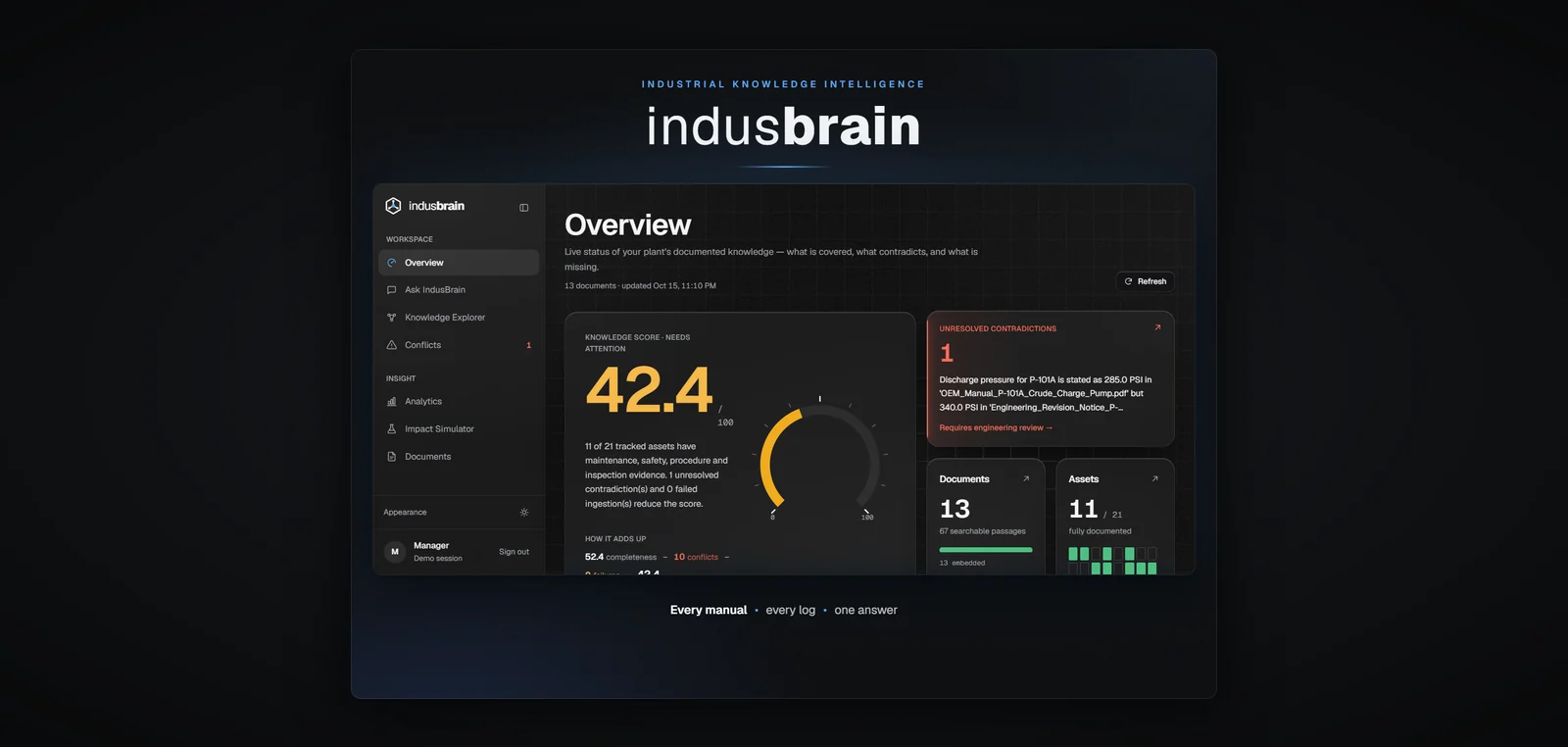
Task: Sign out of the demo session
Action: 514,552
